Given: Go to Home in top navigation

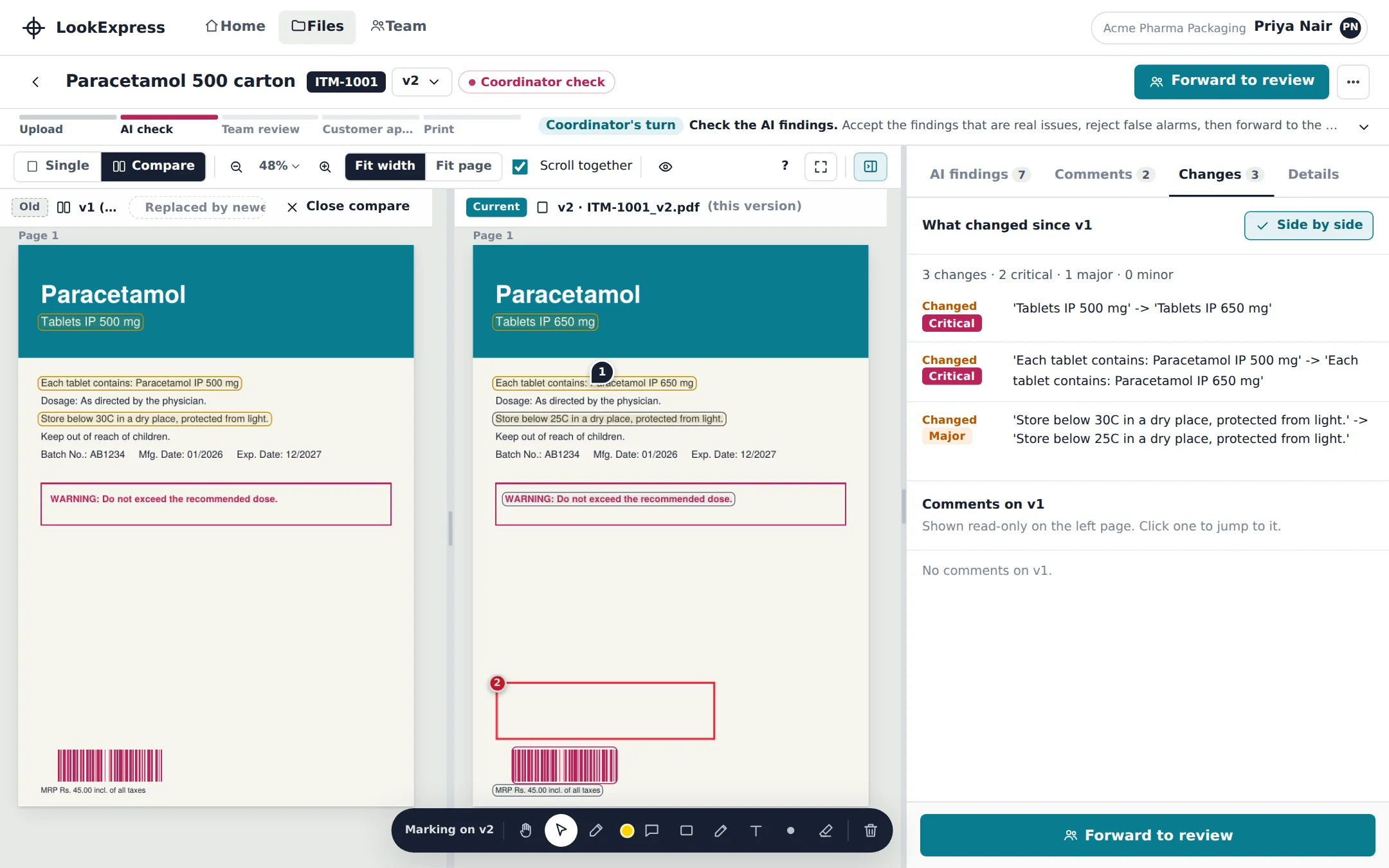Looking at the screenshot, I should [x=235, y=26].
